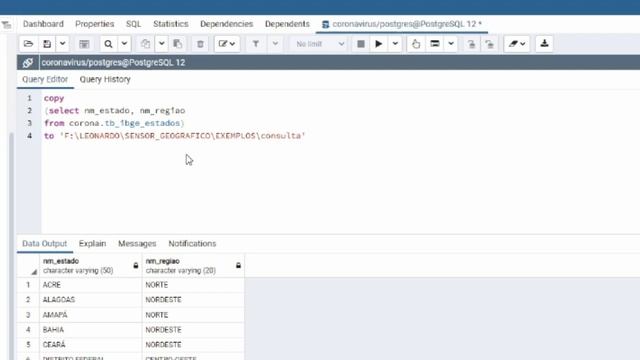640x360 pixels.
Task: Click the Filter funnel icon
Action: pos(256,44)
